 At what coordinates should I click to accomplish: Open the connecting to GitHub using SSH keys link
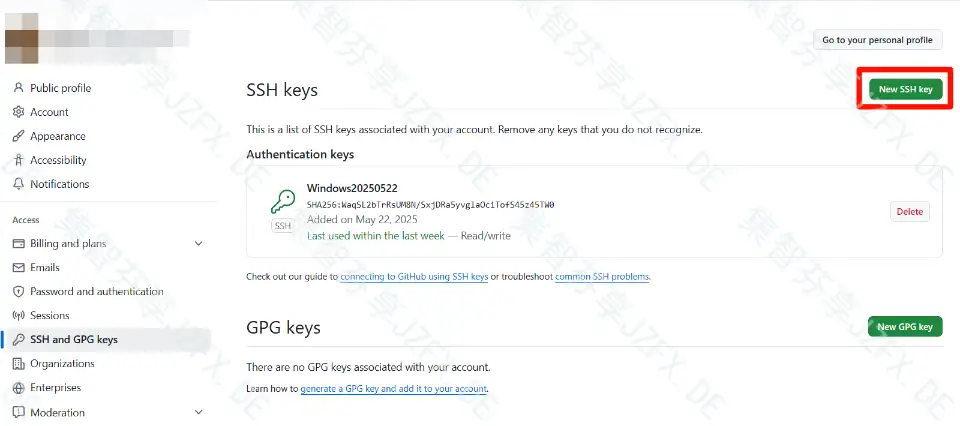(414, 277)
